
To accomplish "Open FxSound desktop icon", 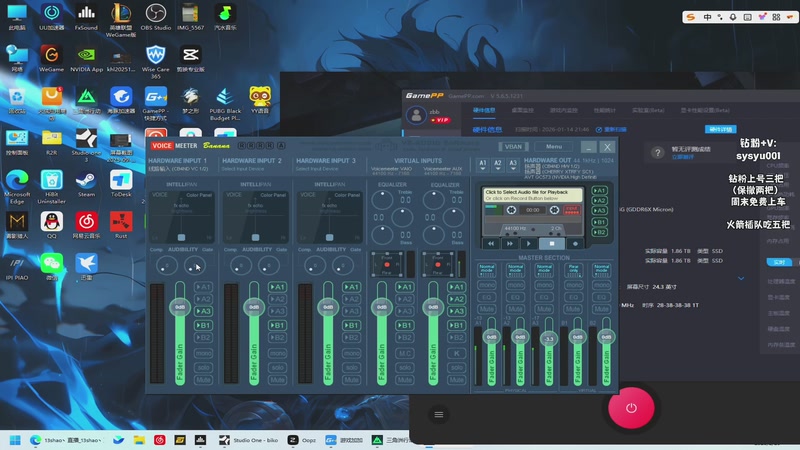I will pyautogui.click(x=86, y=17).
